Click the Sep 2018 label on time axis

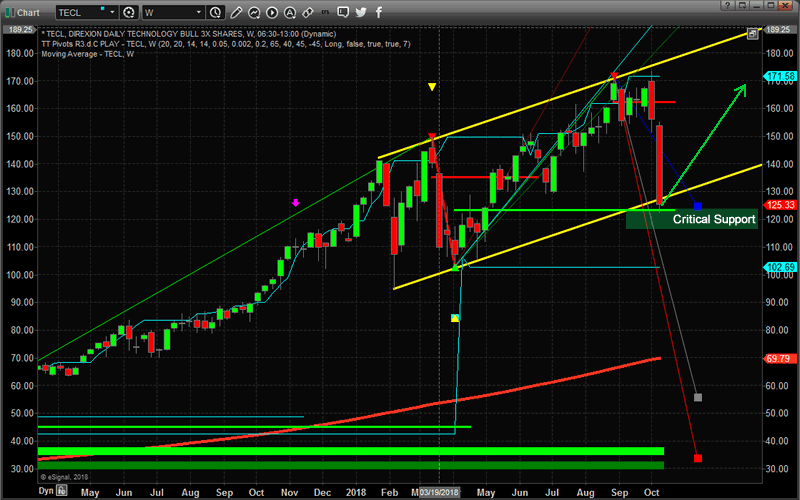pos(619,492)
